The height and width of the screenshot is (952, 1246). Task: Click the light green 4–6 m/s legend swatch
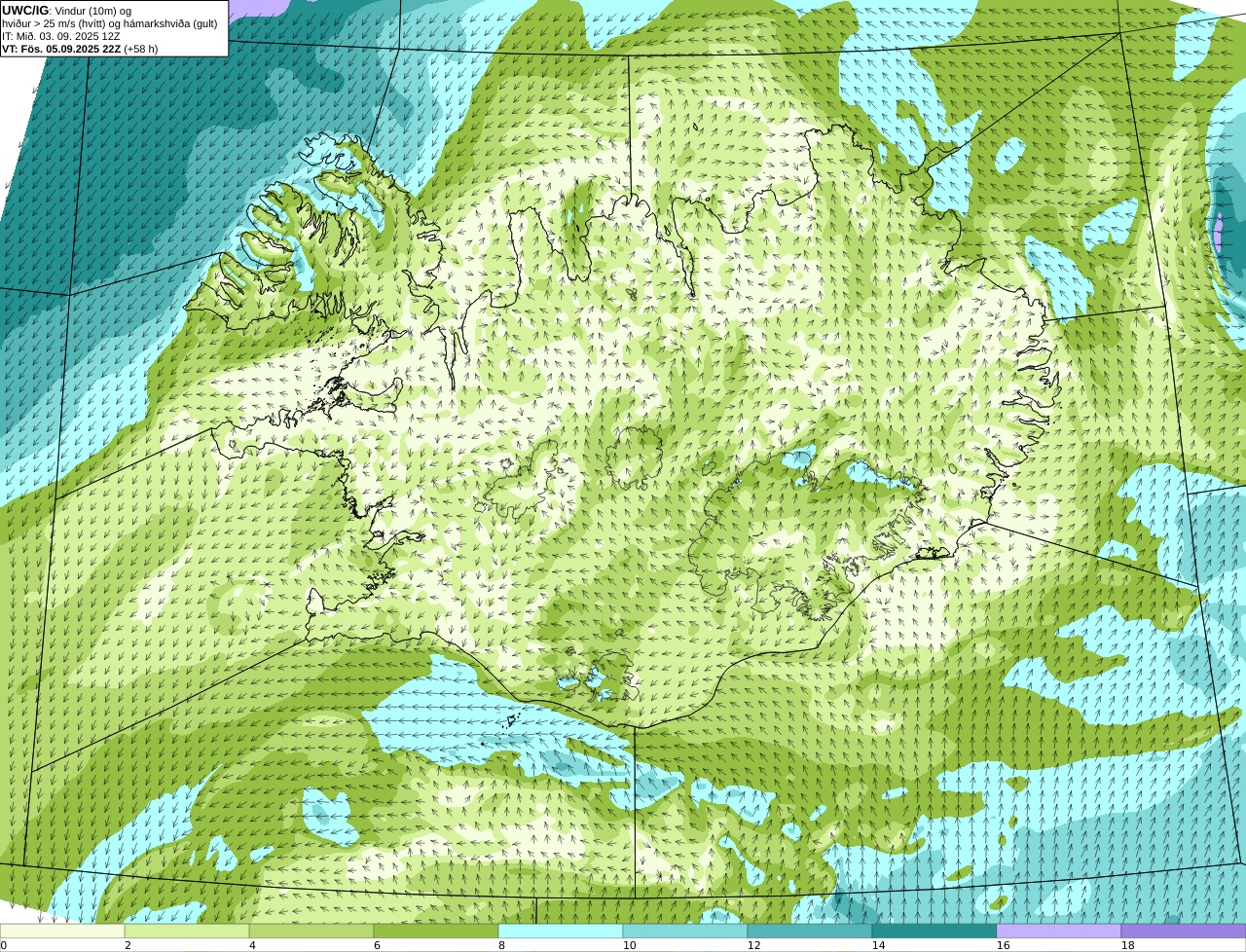[x=311, y=931]
